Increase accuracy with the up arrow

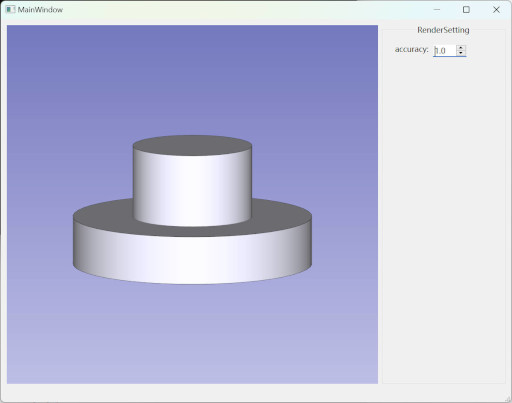461,48
